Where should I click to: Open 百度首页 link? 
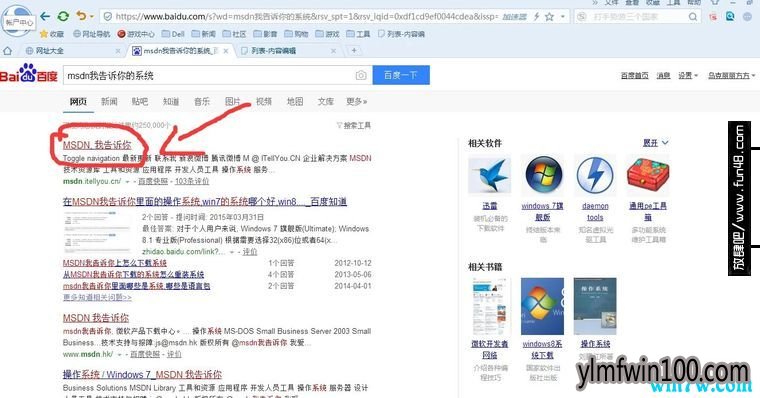(634, 76)
